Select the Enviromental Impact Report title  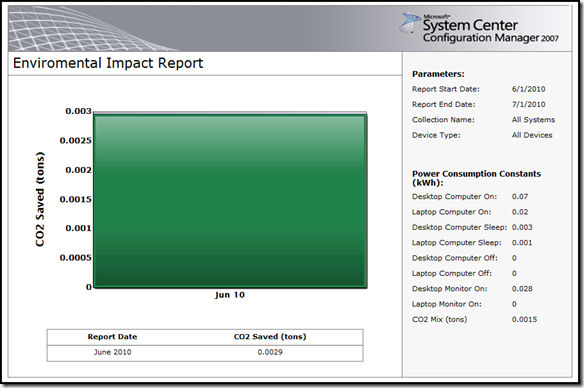point(108,63)
